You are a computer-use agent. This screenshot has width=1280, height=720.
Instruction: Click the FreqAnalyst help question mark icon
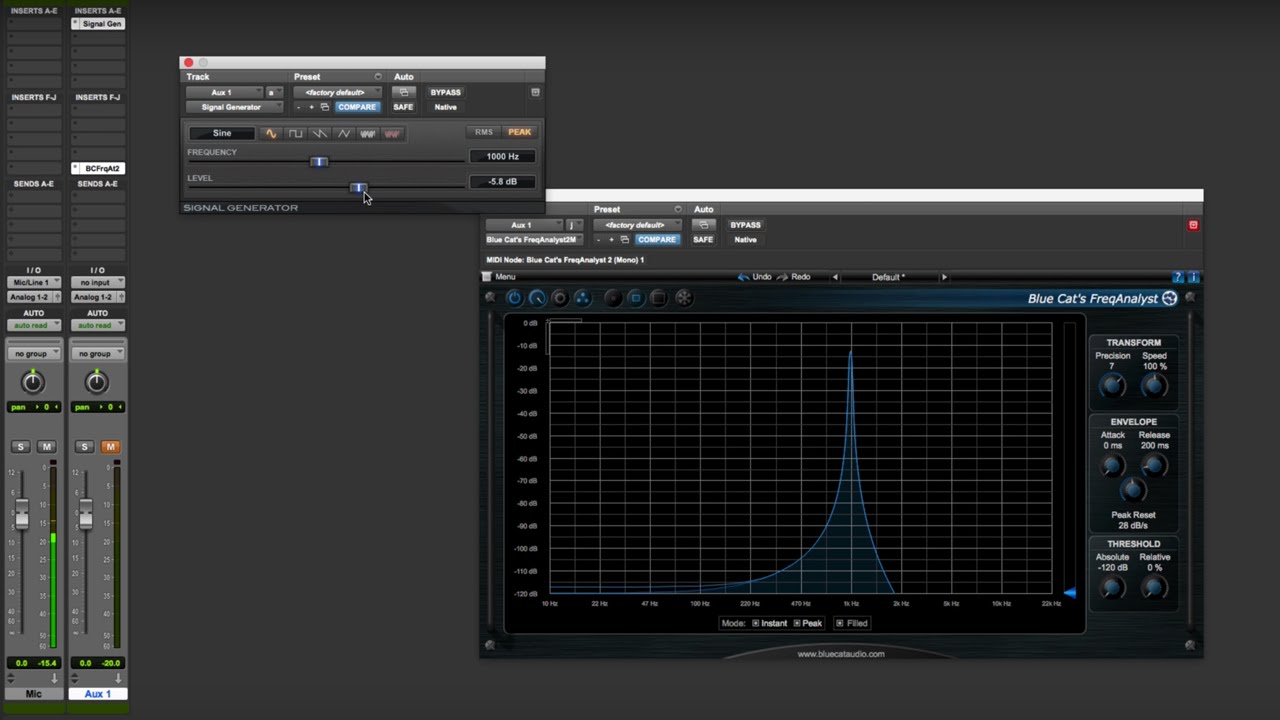point(1177,277)
